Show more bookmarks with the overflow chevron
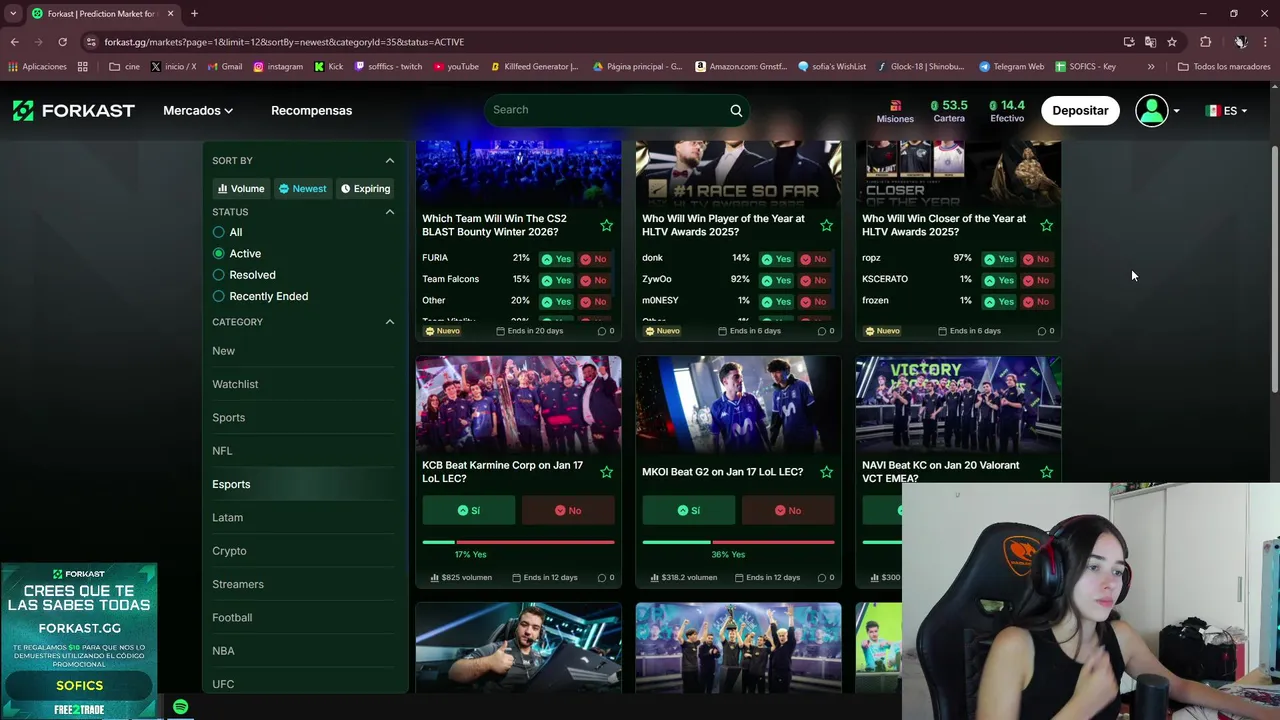The width and height of the screenshot is (1280, 720). click(x=1151, y=67)
